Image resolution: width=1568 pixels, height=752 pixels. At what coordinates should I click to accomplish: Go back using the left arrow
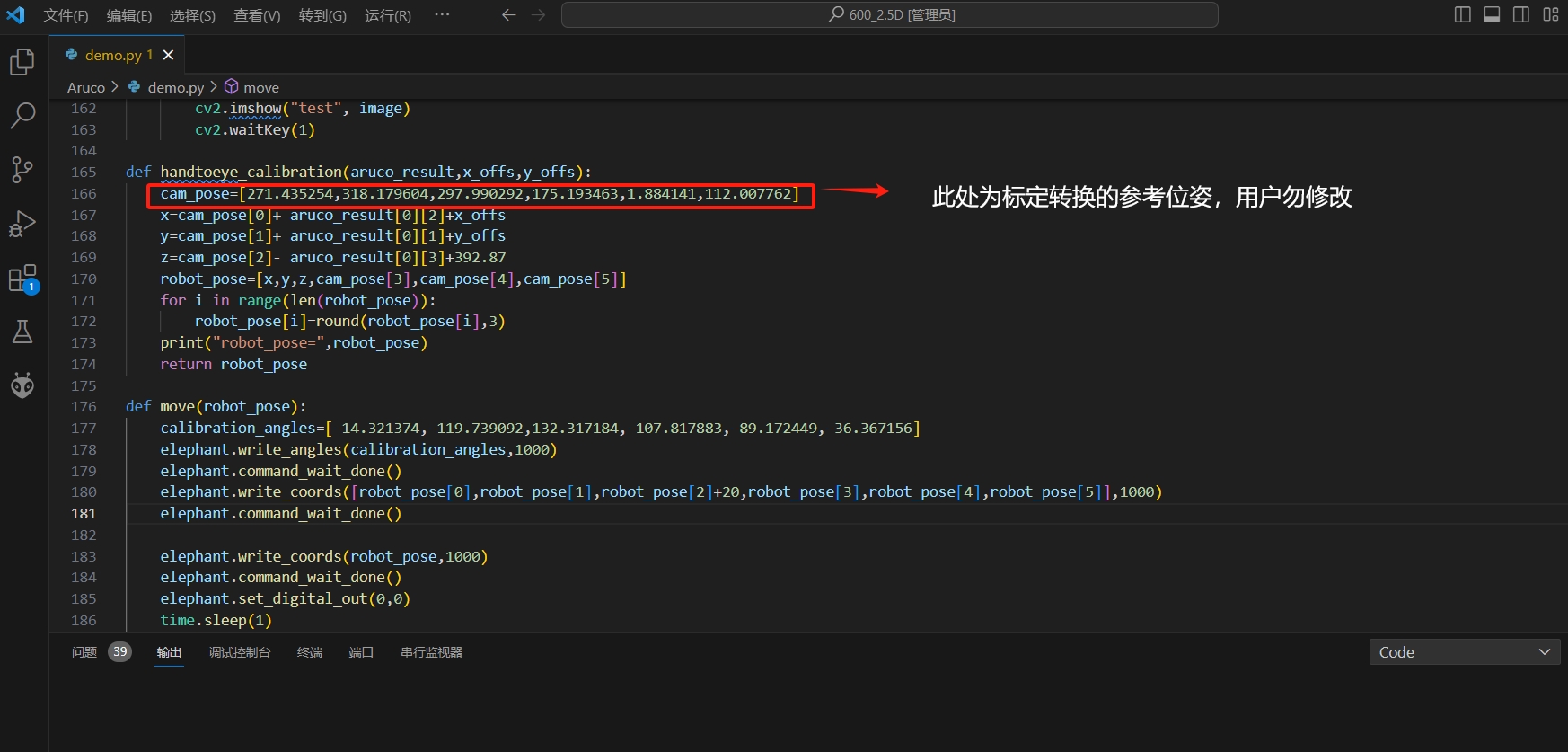click(508, 15)
